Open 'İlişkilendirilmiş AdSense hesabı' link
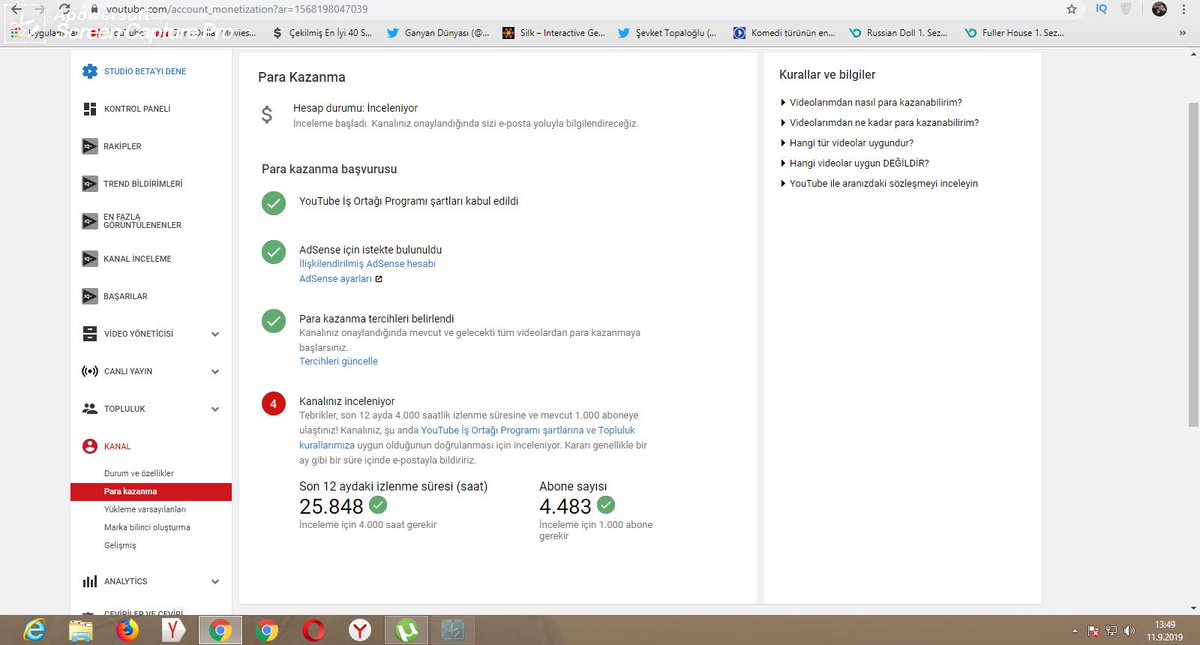 (x=367, y=264)
